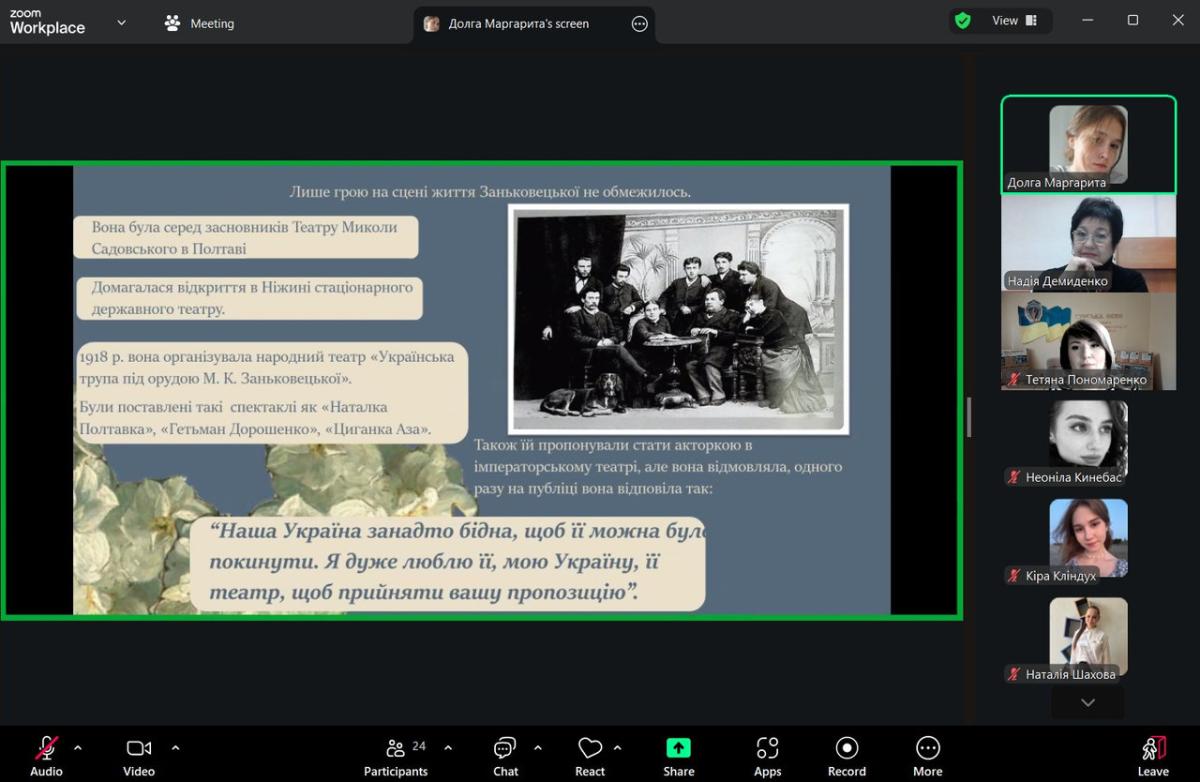Open the More options menu
The image size is (1200, 782).
point(927,756)
